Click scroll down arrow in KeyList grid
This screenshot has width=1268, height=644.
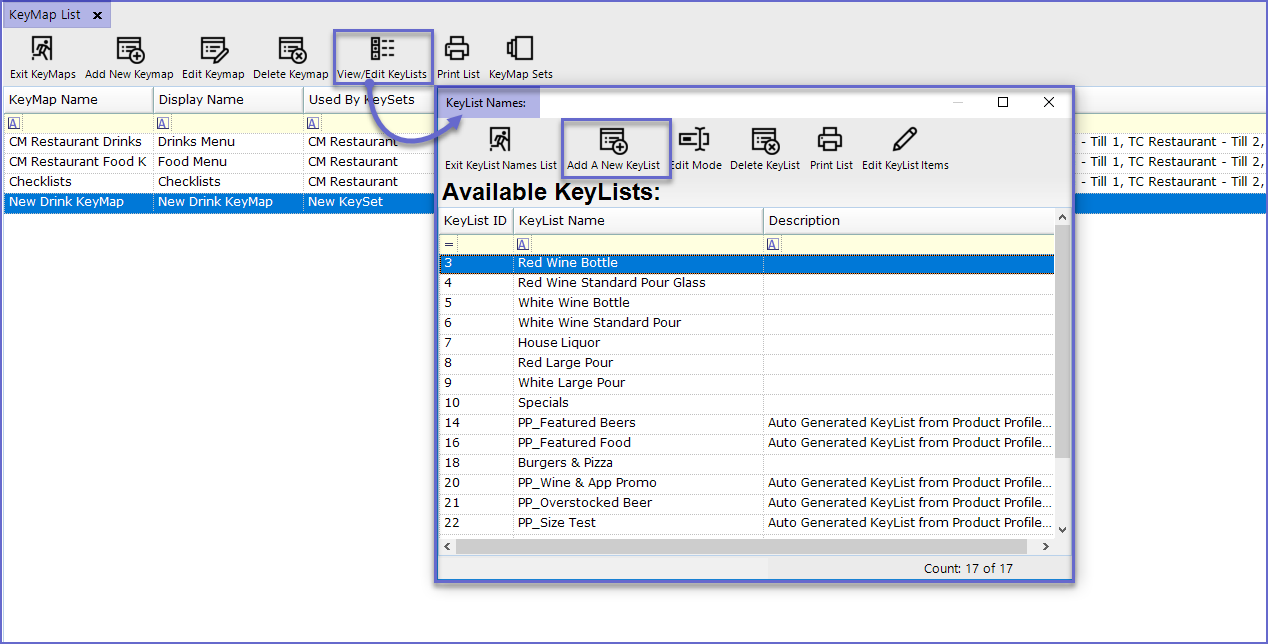click(x=1061, y=529)
